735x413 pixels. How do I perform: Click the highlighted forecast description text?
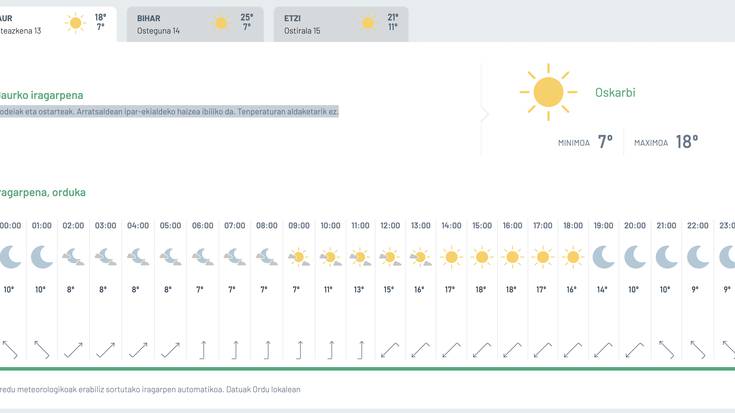[170, 112]
